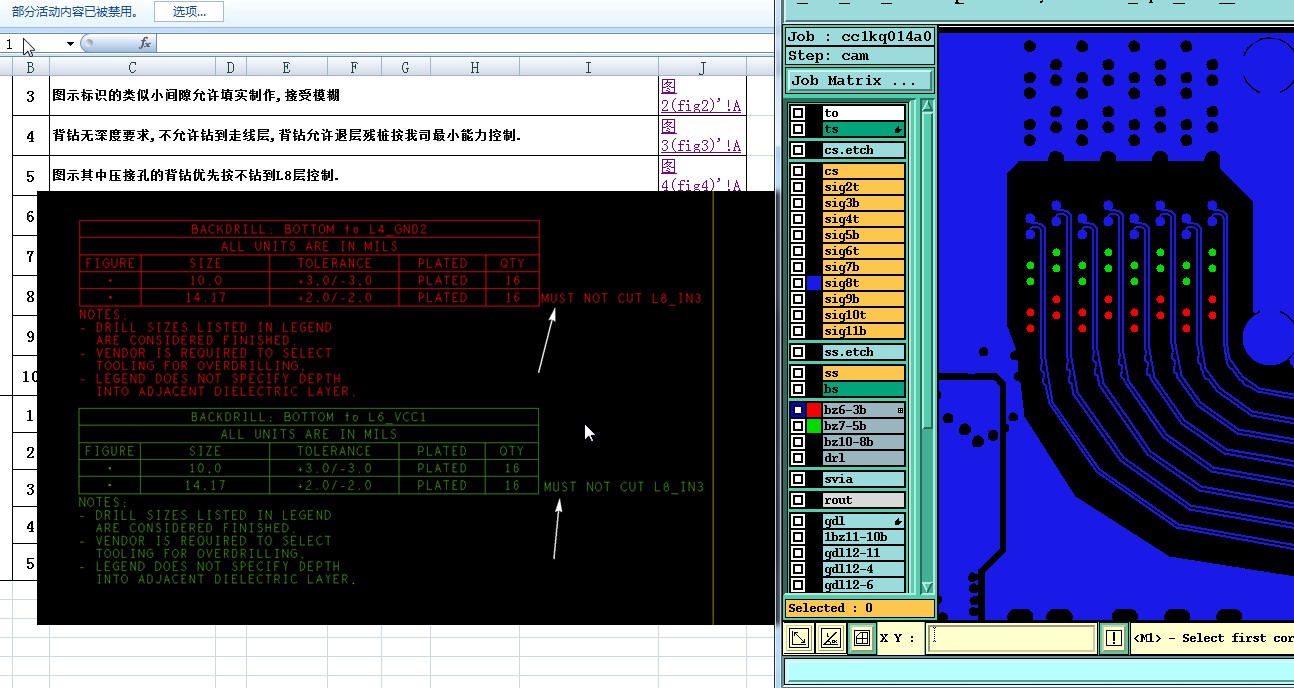The image size is (1294, 688).
Task: Select the sig9b layer name
Action: [864, 300]
